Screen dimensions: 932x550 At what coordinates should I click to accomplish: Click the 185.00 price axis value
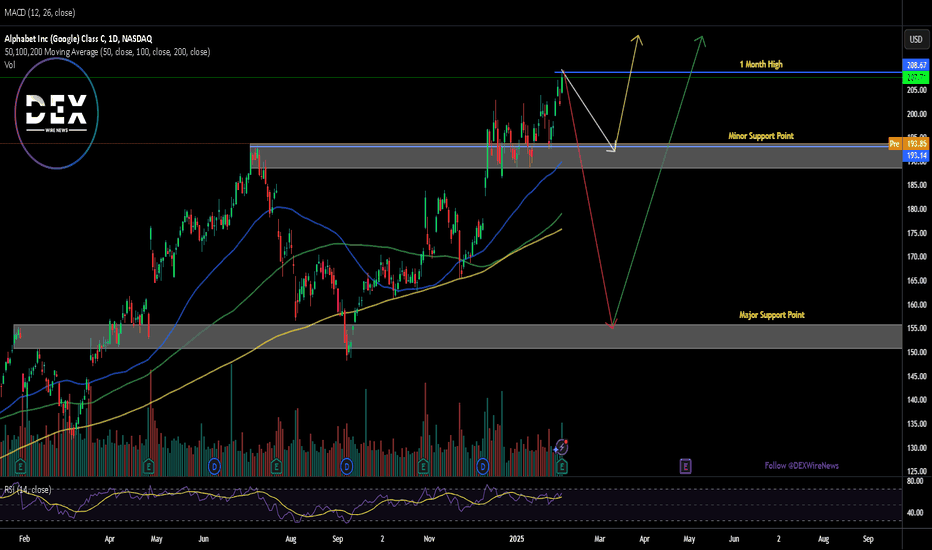click(916, 186)
